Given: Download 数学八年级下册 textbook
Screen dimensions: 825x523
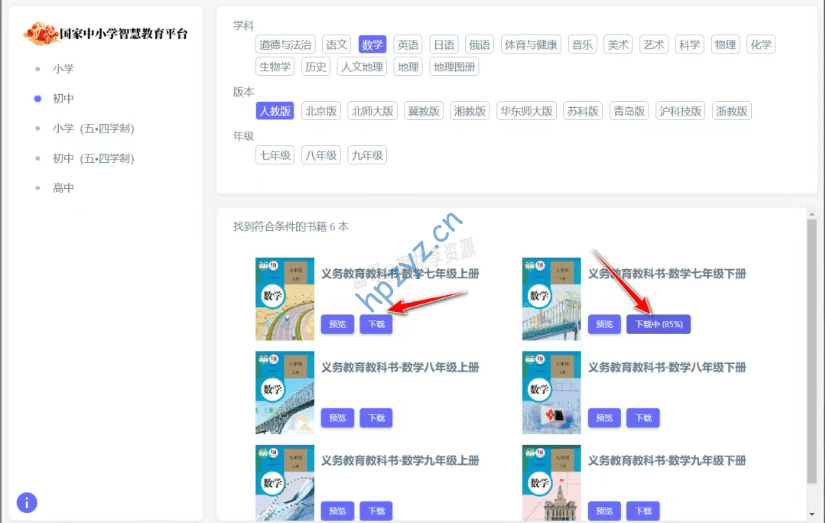Looking at the screenshot, I should click(x=643, y=418).
